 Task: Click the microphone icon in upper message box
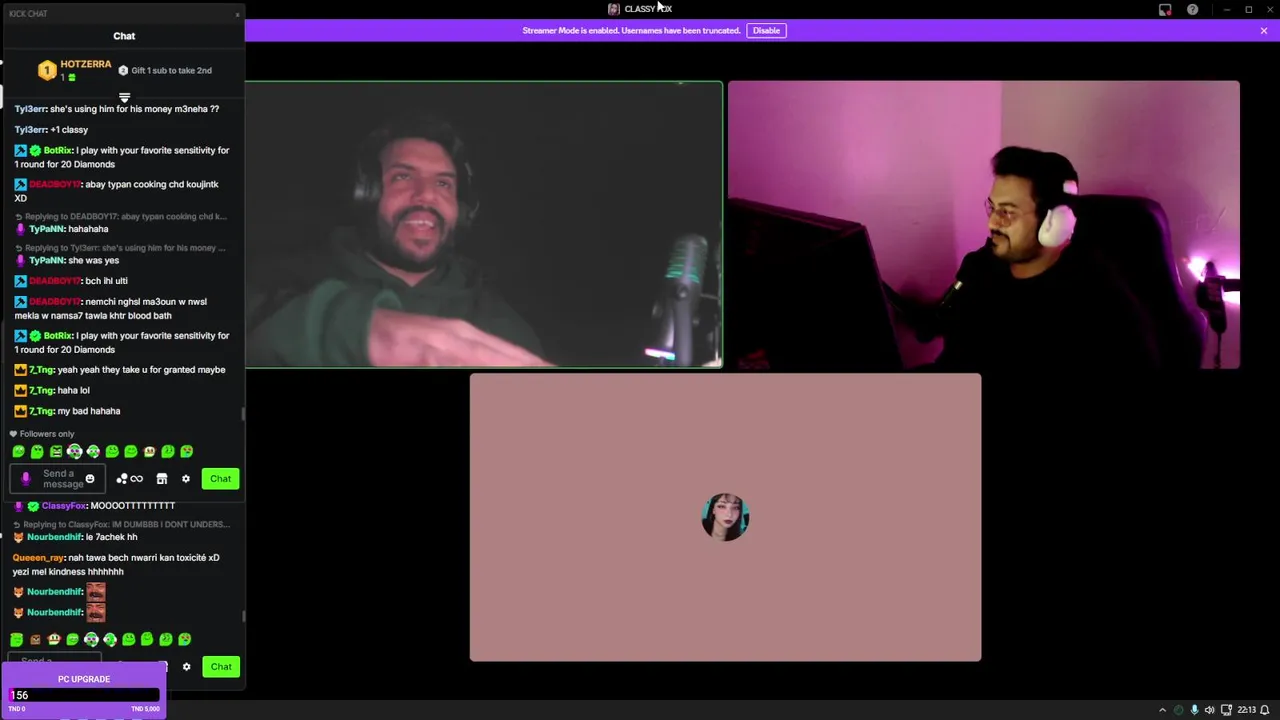(26, 479)
